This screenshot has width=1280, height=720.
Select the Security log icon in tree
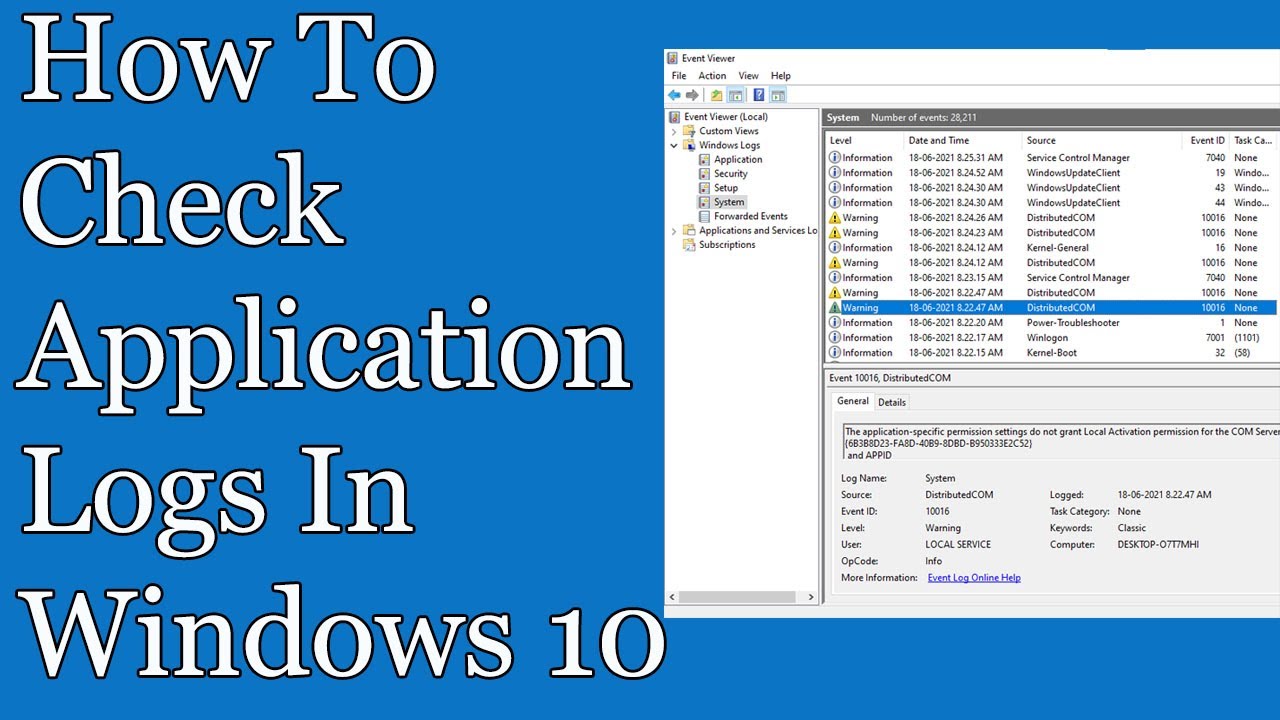705,174
